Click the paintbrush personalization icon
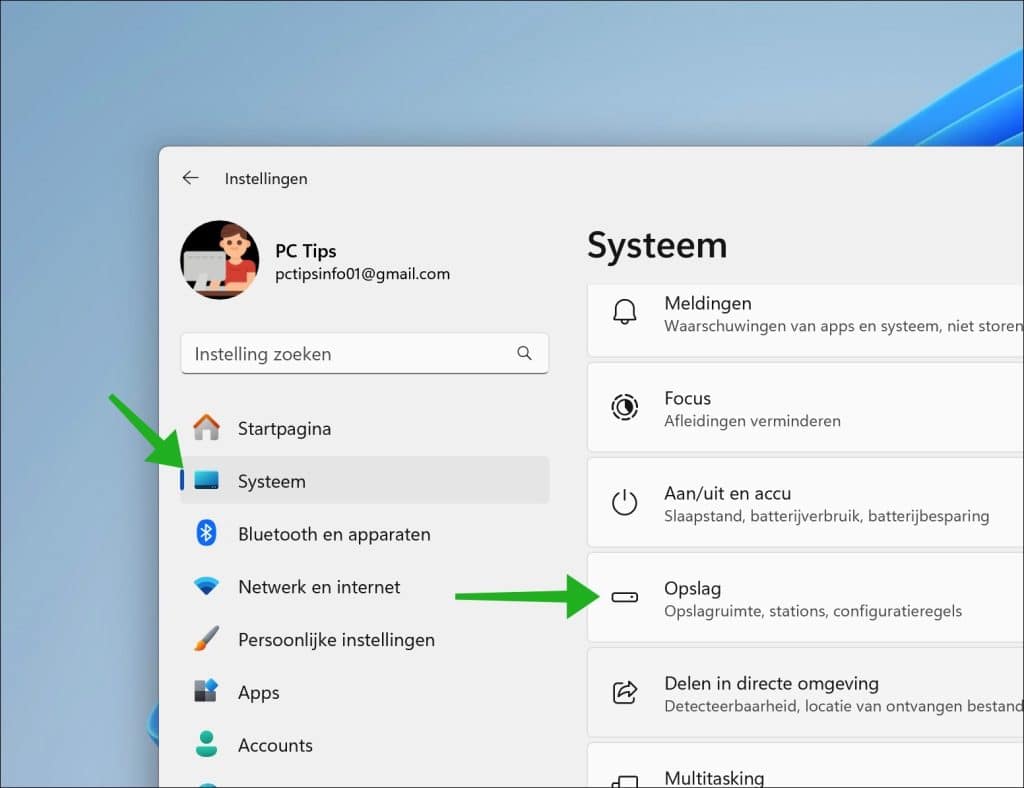 click(x=206, y=639)
